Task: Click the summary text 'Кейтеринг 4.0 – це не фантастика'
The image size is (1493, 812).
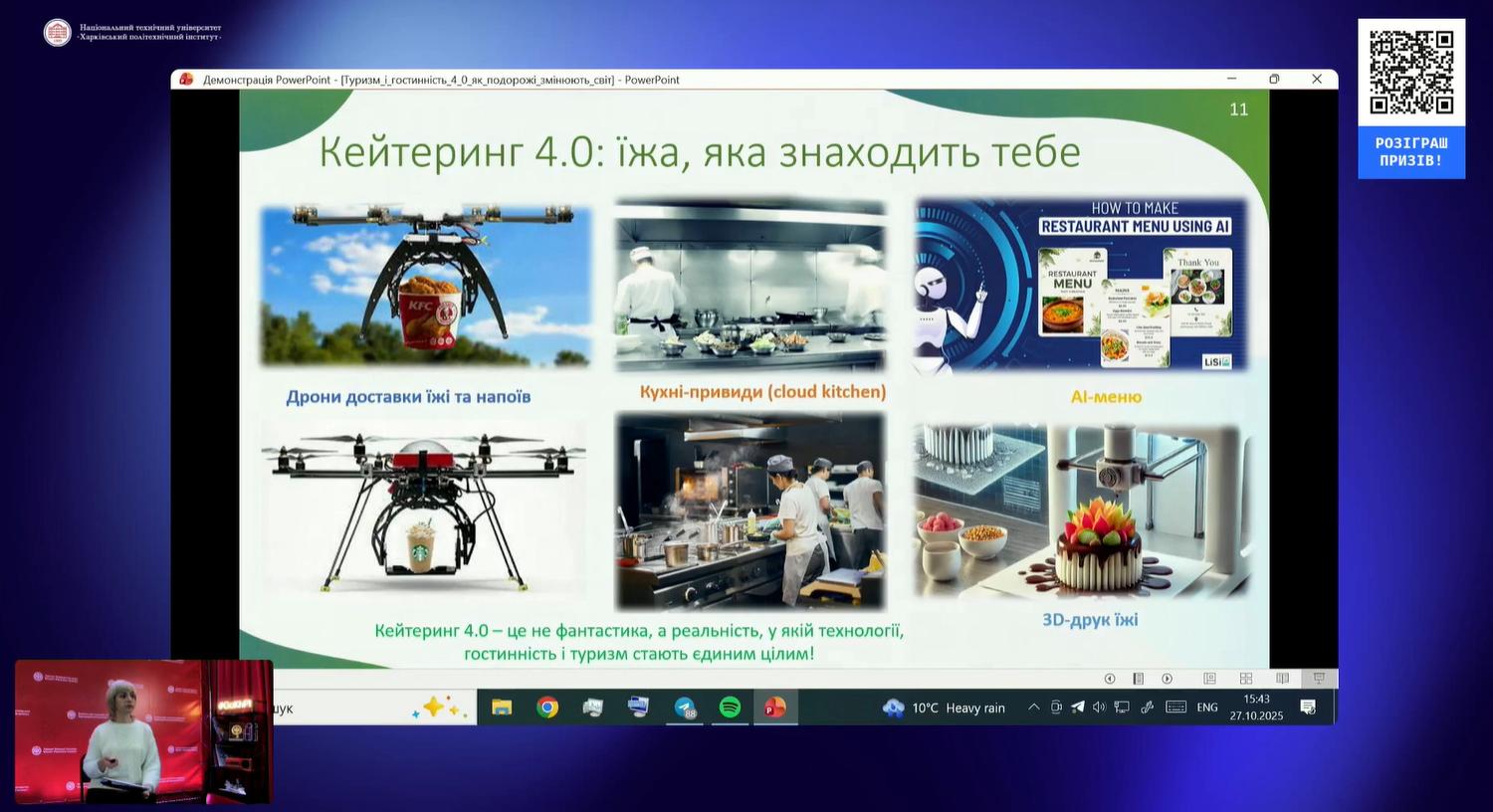Action: pos(639,642)
